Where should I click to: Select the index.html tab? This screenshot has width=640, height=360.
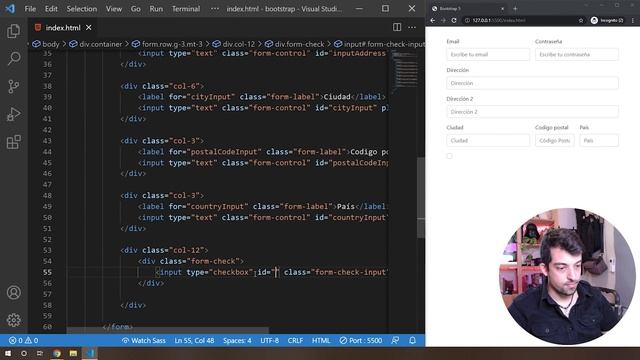(63, 27)
